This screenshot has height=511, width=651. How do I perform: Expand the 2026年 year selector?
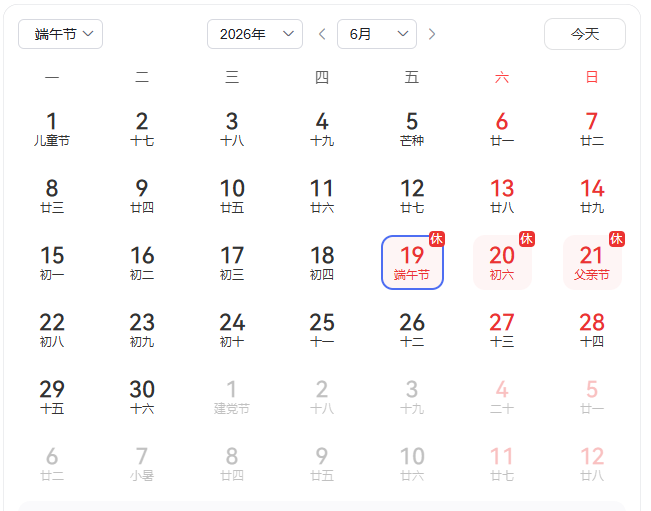254,34
